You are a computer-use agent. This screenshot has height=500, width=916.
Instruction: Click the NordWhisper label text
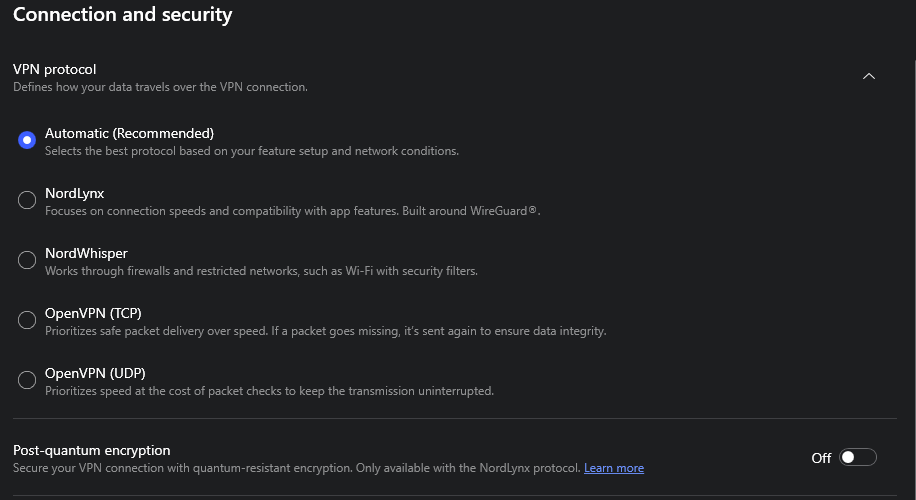[x=86, y=253]
